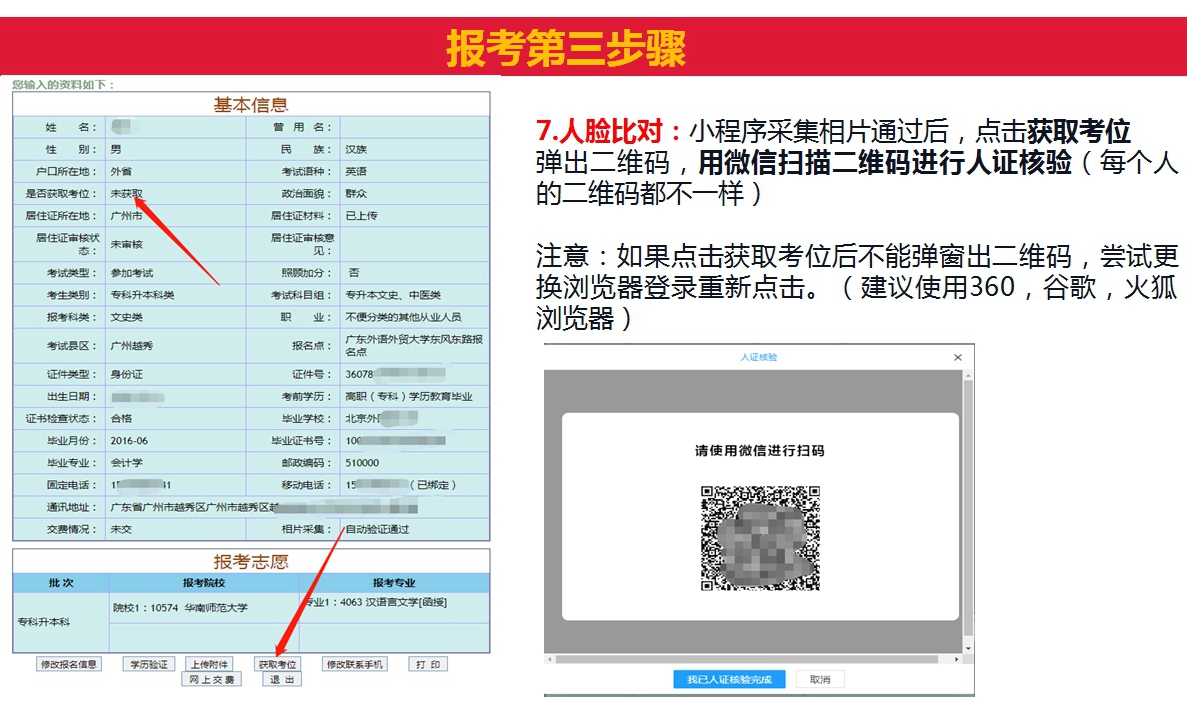The width and height of the screenshot is (1187, 709).
Task: Click the 广东外语外贸大学东风东路报名点 value
Action: 414,346
